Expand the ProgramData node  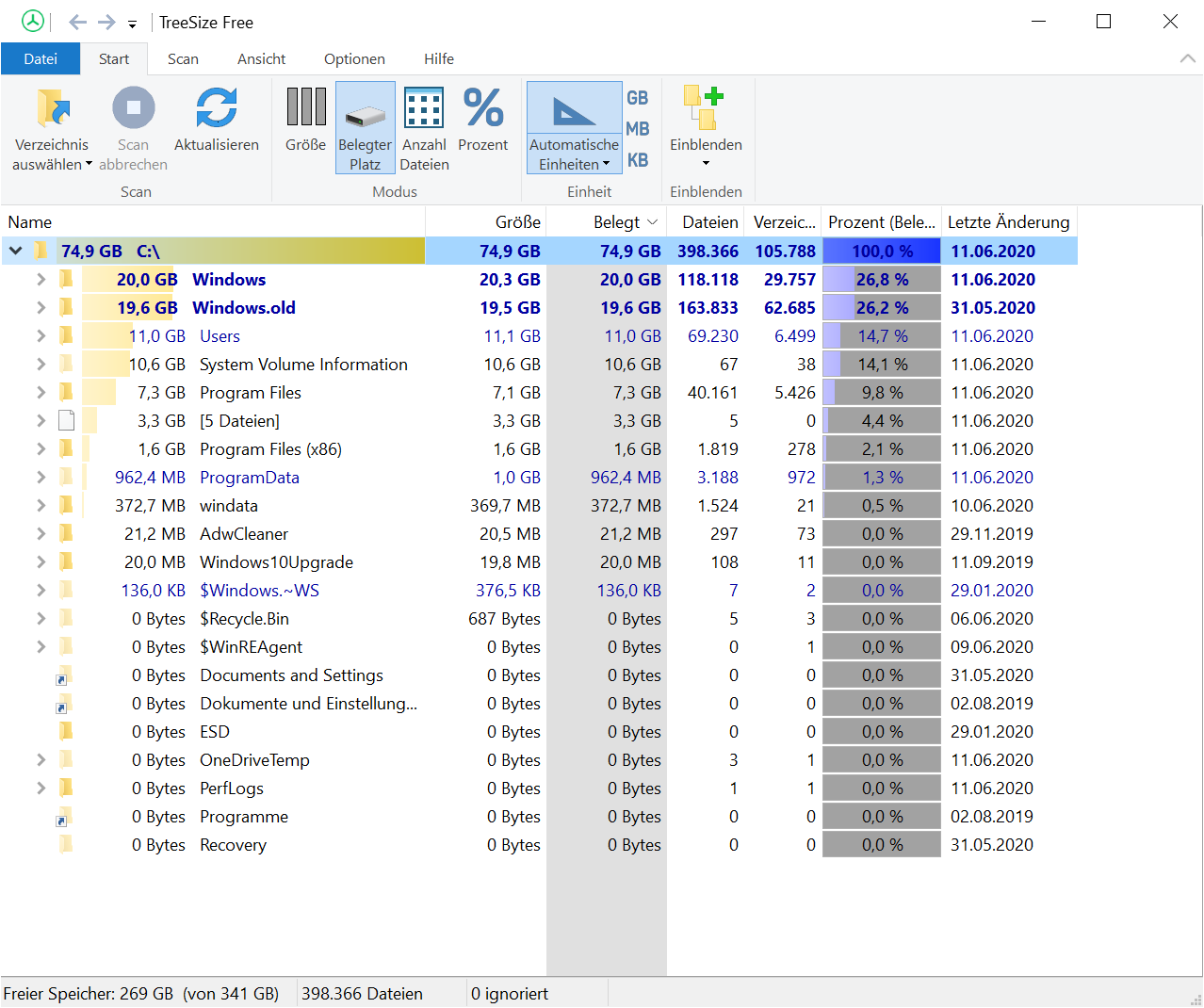click(x=41, y=477)
